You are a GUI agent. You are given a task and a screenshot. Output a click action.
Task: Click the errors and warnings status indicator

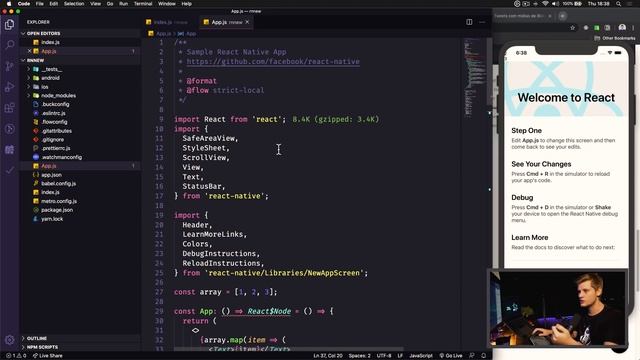point(16,356)
